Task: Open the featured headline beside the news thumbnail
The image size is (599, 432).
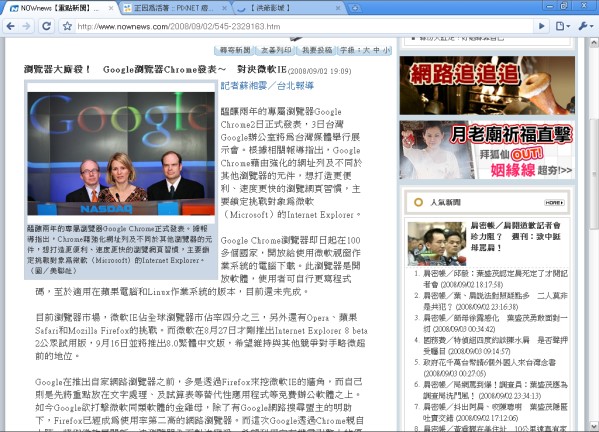Action: 516,236
